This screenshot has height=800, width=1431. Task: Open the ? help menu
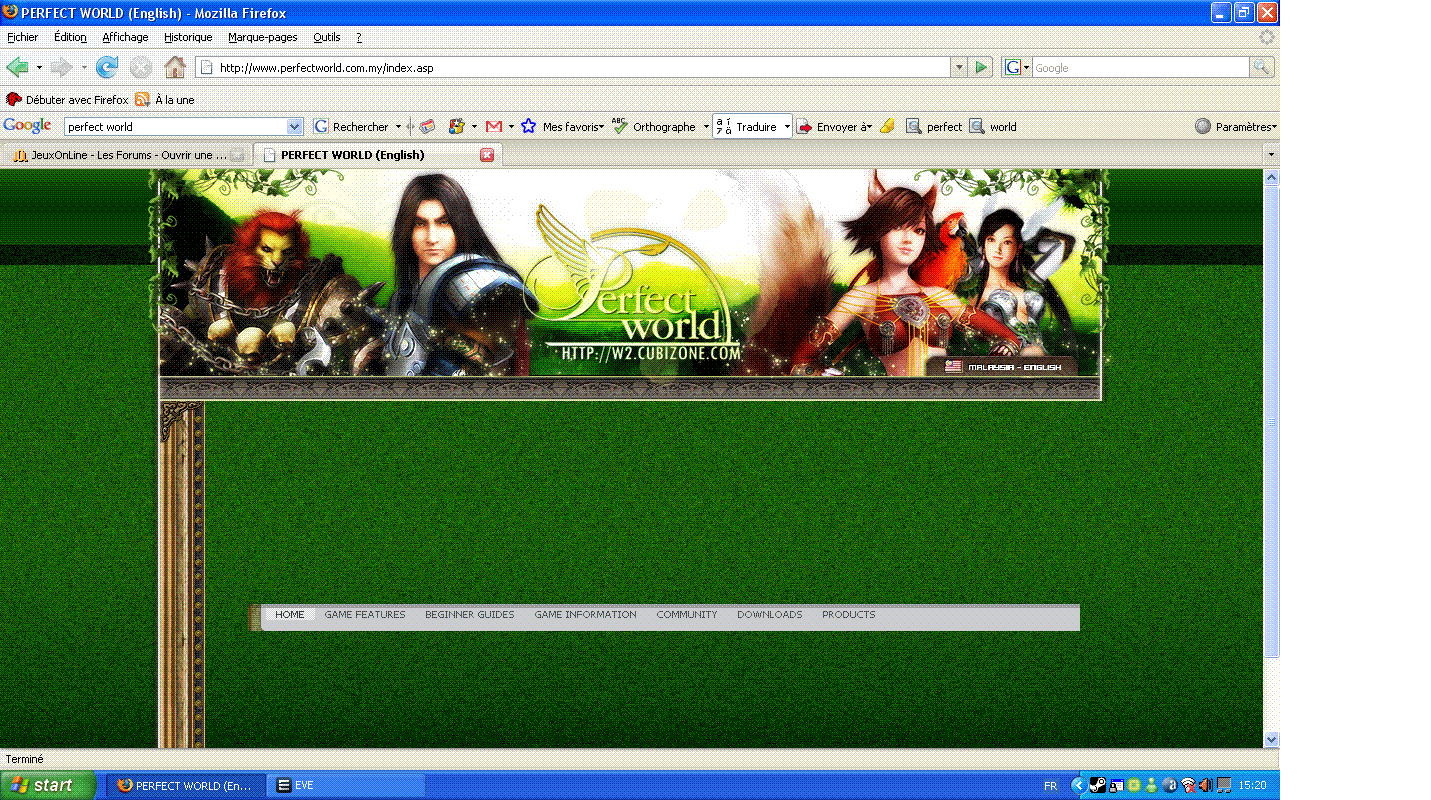(359, 37)
